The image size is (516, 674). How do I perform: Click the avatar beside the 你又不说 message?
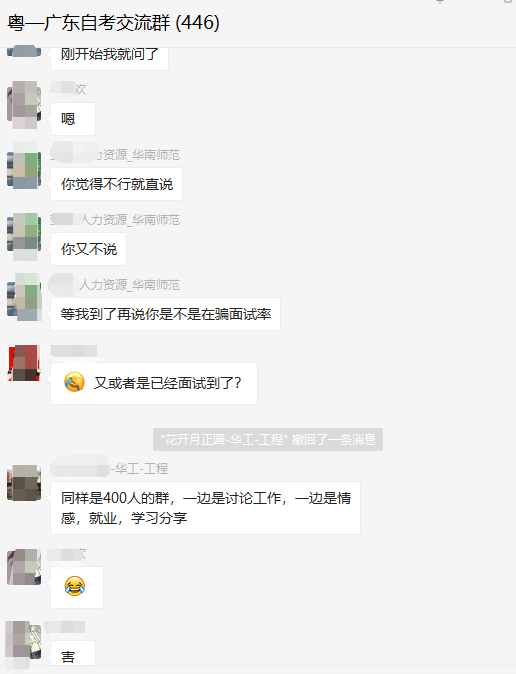click(x=24, y=236)
